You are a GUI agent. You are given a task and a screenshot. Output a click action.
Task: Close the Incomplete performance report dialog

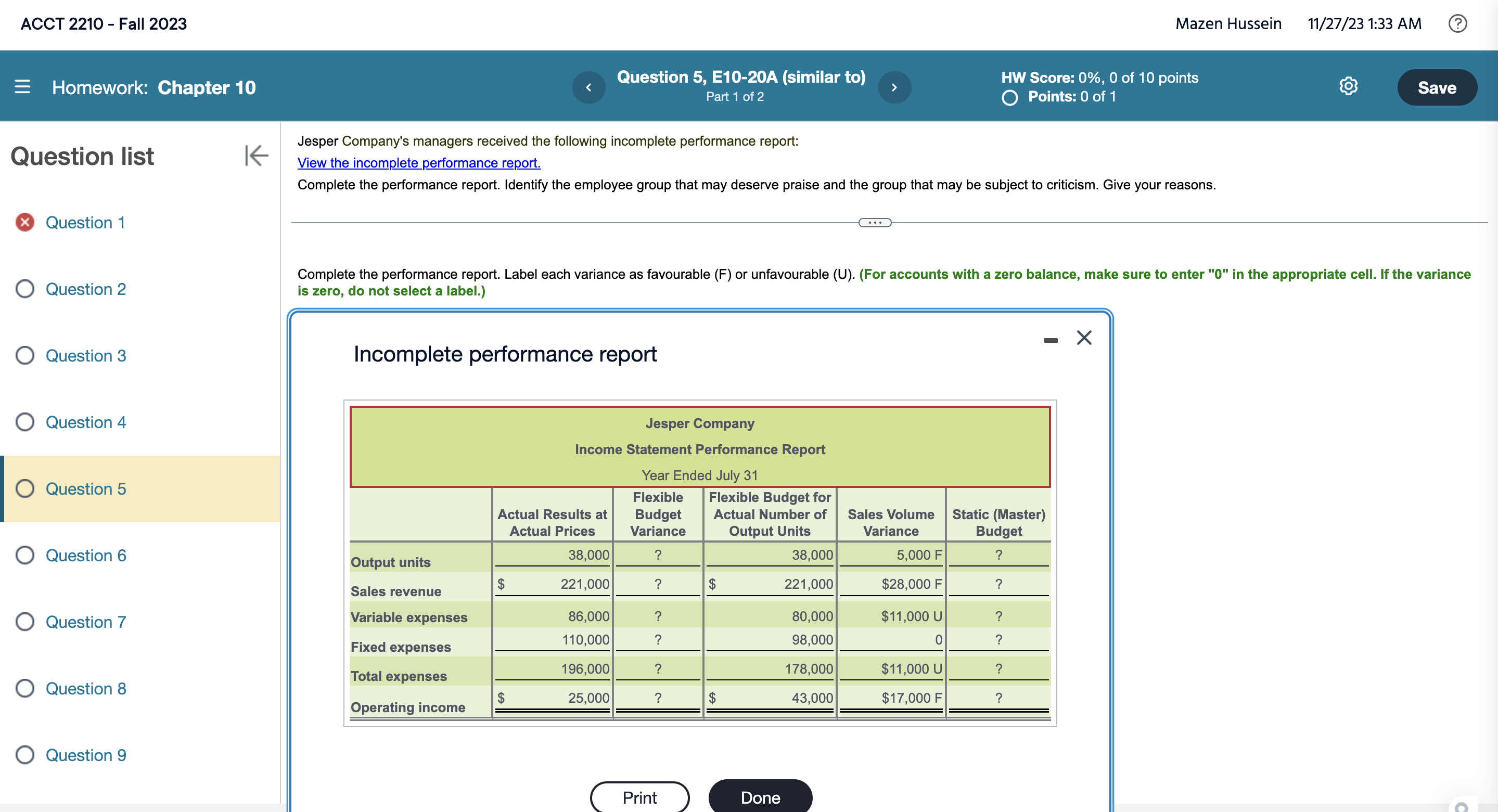(1084, 338)
